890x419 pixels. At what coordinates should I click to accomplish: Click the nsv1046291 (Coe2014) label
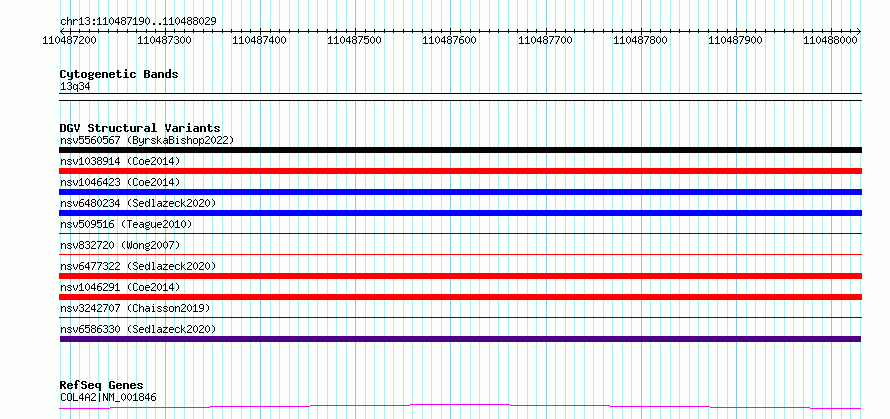pos(120,287)
